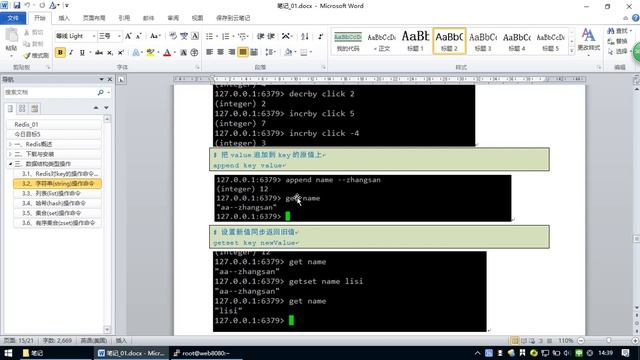
Task: Click the Phonetic Guide icon
Action: pyautogui.click(x=184, y=36)
